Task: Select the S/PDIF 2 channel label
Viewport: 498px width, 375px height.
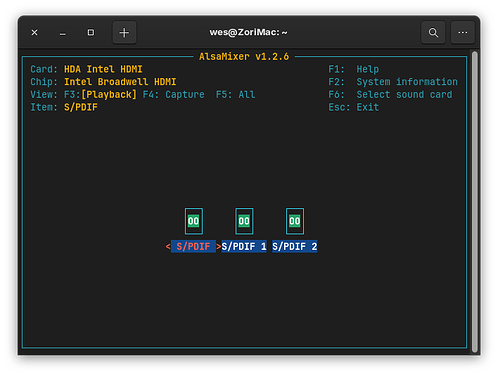Action: [x=295, y=247]
